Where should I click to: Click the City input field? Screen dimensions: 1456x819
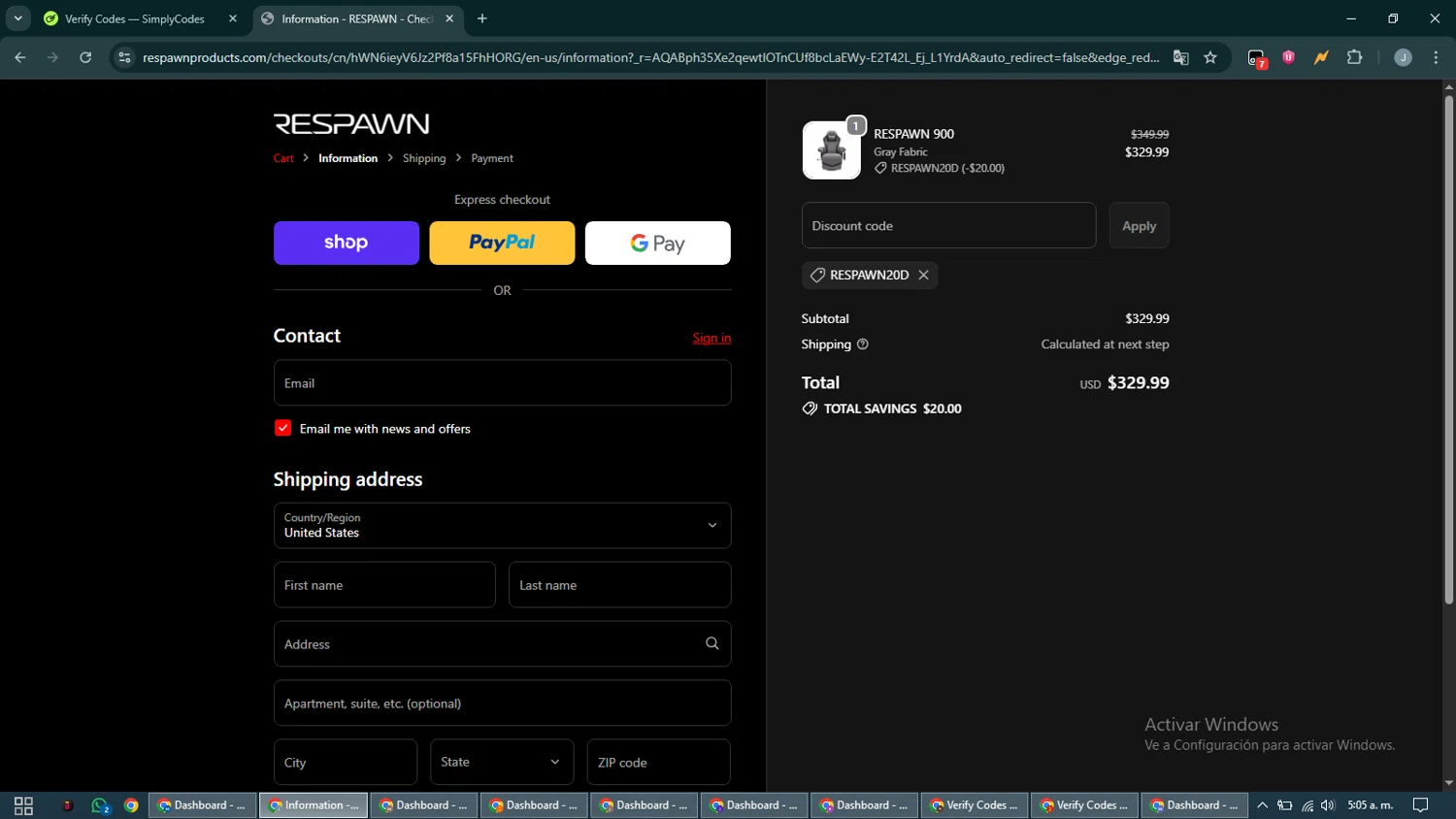[x=346, y=763]
